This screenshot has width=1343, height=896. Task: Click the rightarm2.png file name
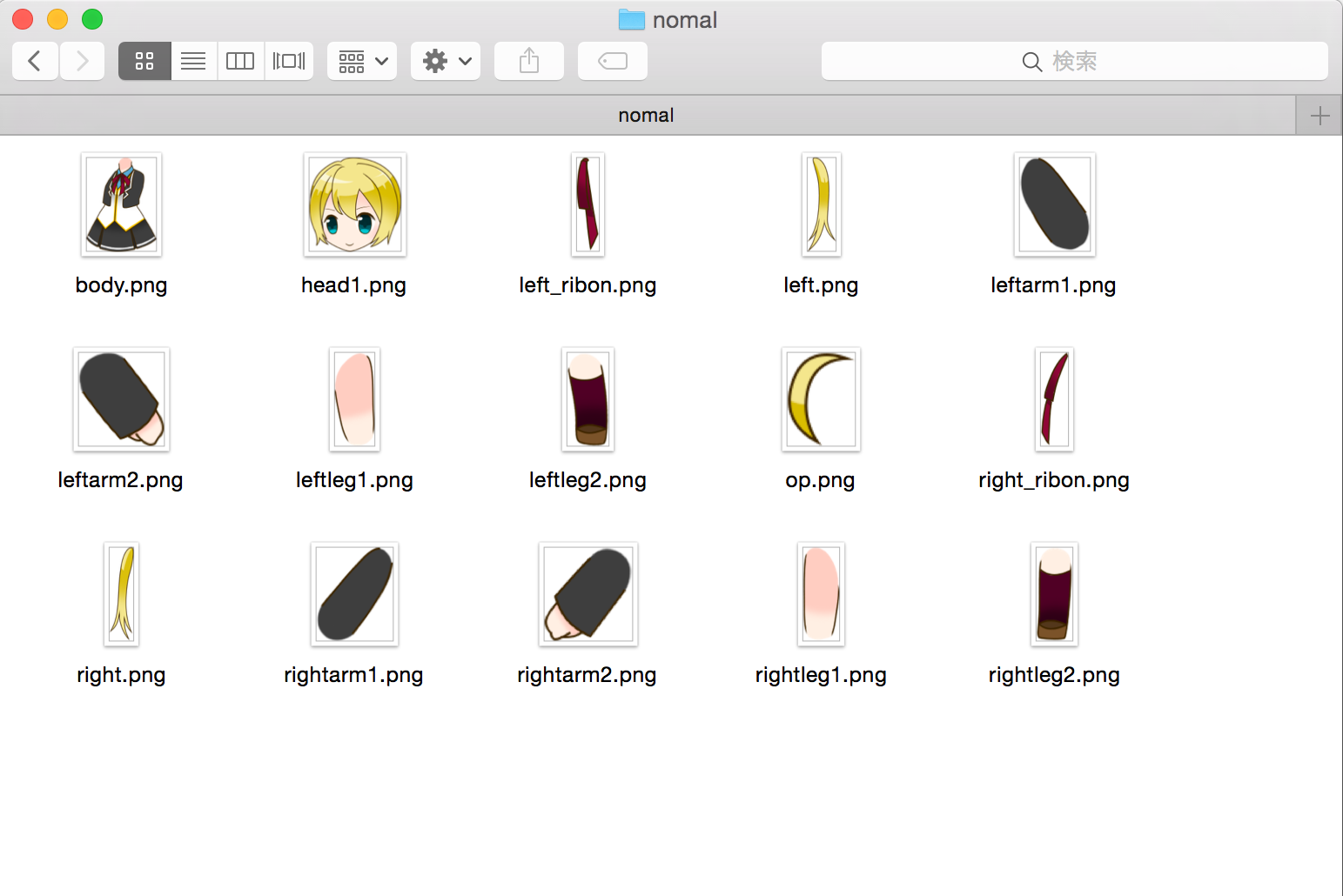[x=587, y=675]
